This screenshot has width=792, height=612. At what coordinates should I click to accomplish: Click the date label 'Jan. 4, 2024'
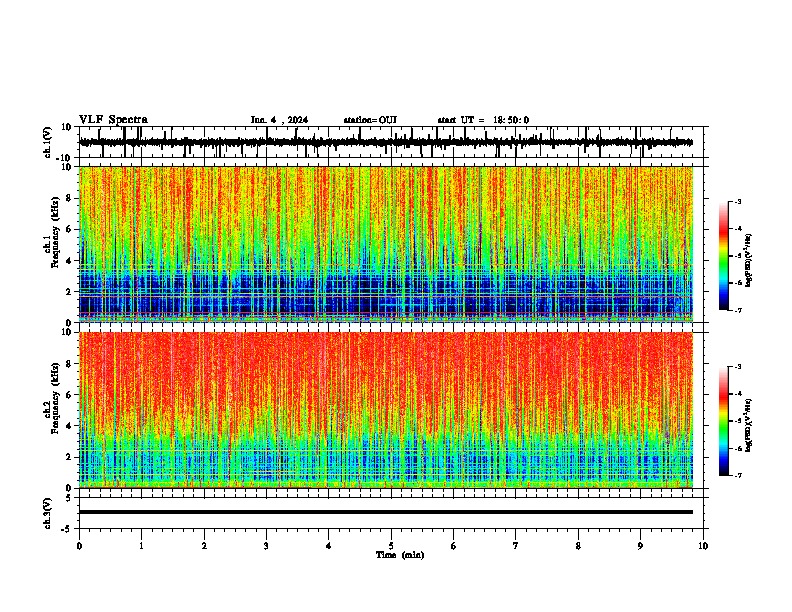tap(279, 120)
